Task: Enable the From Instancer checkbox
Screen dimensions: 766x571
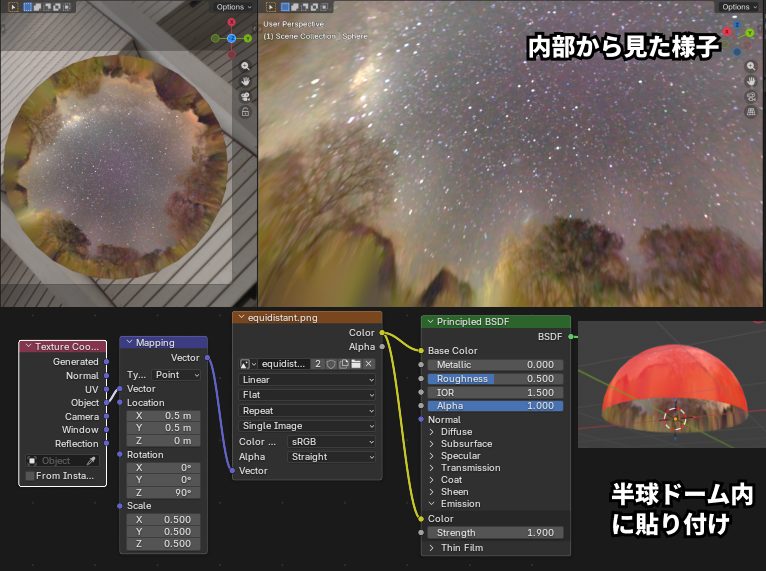Action: click(x=30, y=476)
